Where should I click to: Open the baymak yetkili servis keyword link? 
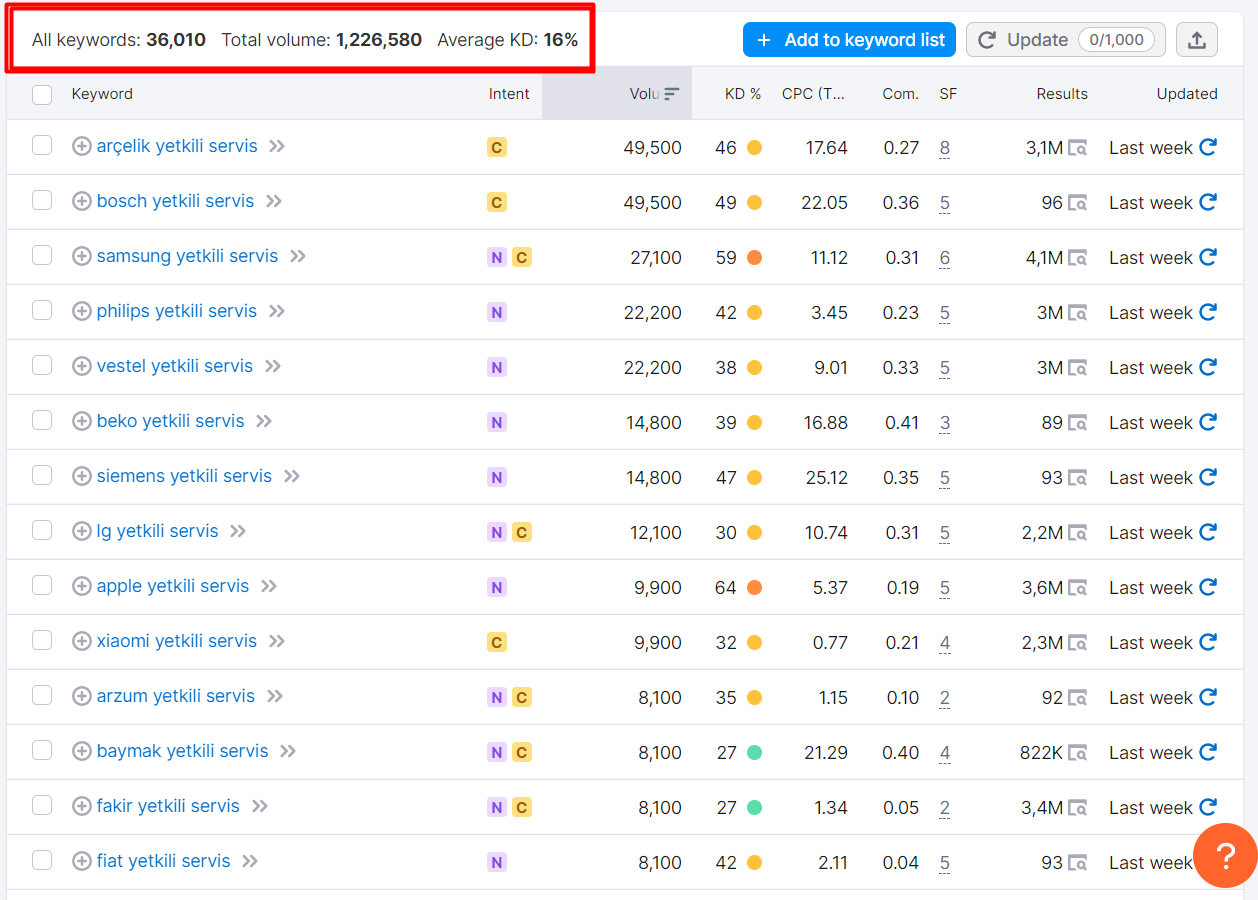pos(183,751)
